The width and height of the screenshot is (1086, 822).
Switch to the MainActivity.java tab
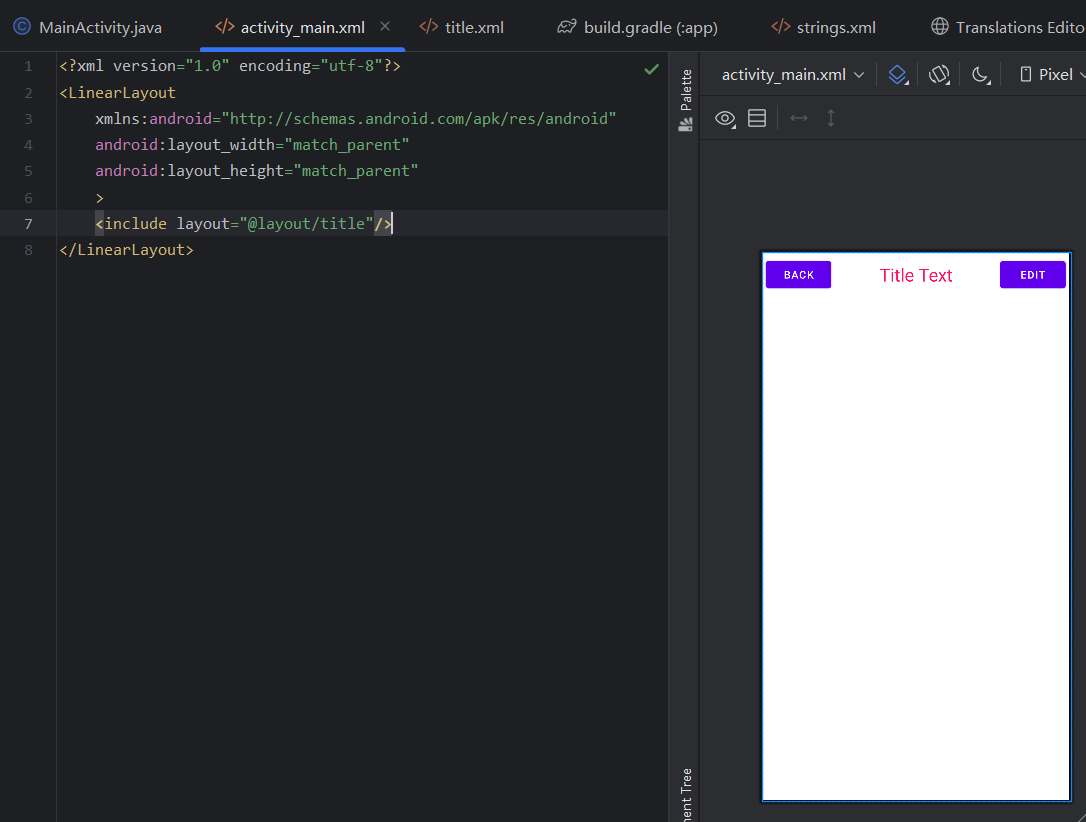(x=88, y=27)
